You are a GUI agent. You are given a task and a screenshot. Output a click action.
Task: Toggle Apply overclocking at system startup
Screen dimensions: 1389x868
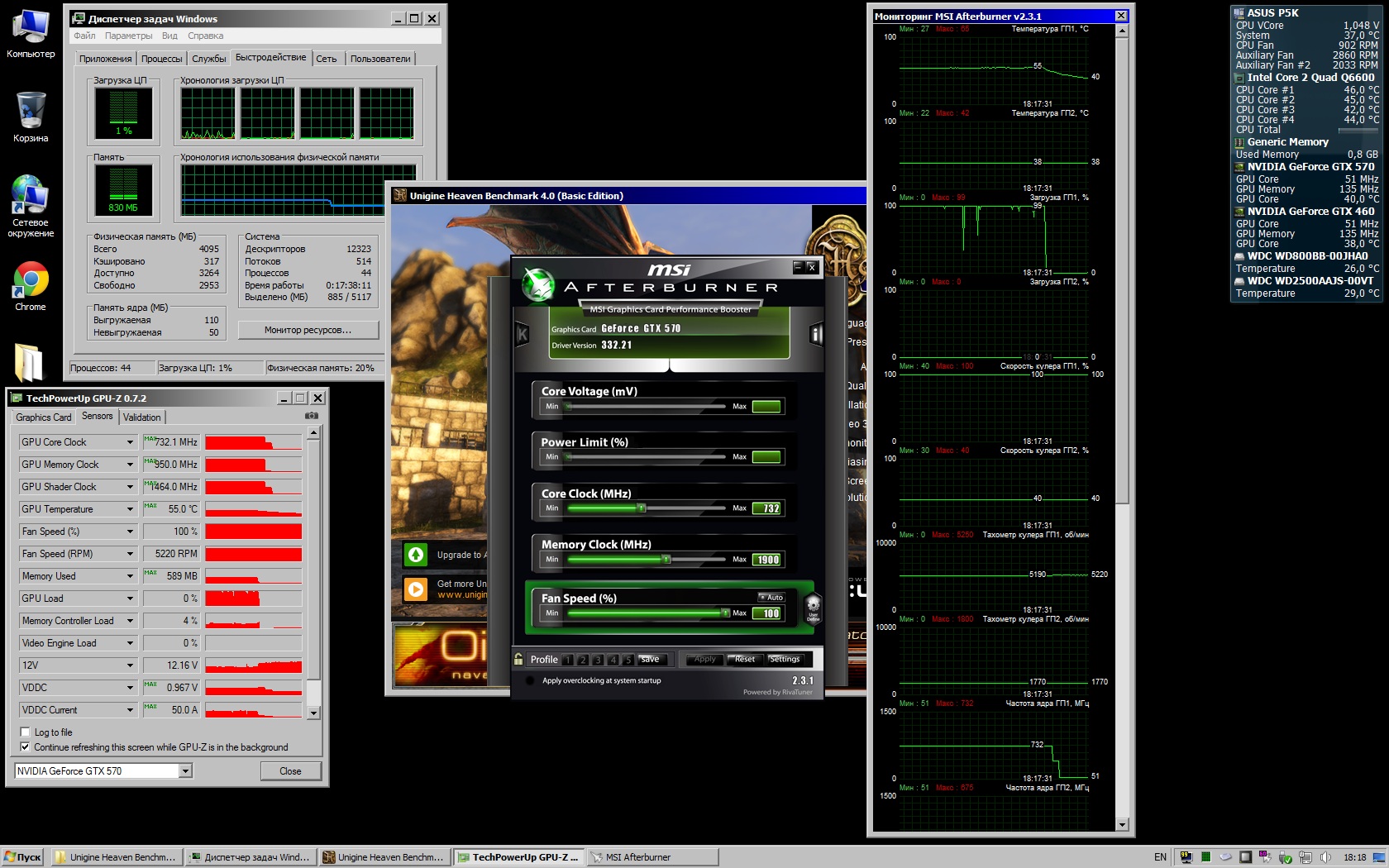[x=529, y=680]
